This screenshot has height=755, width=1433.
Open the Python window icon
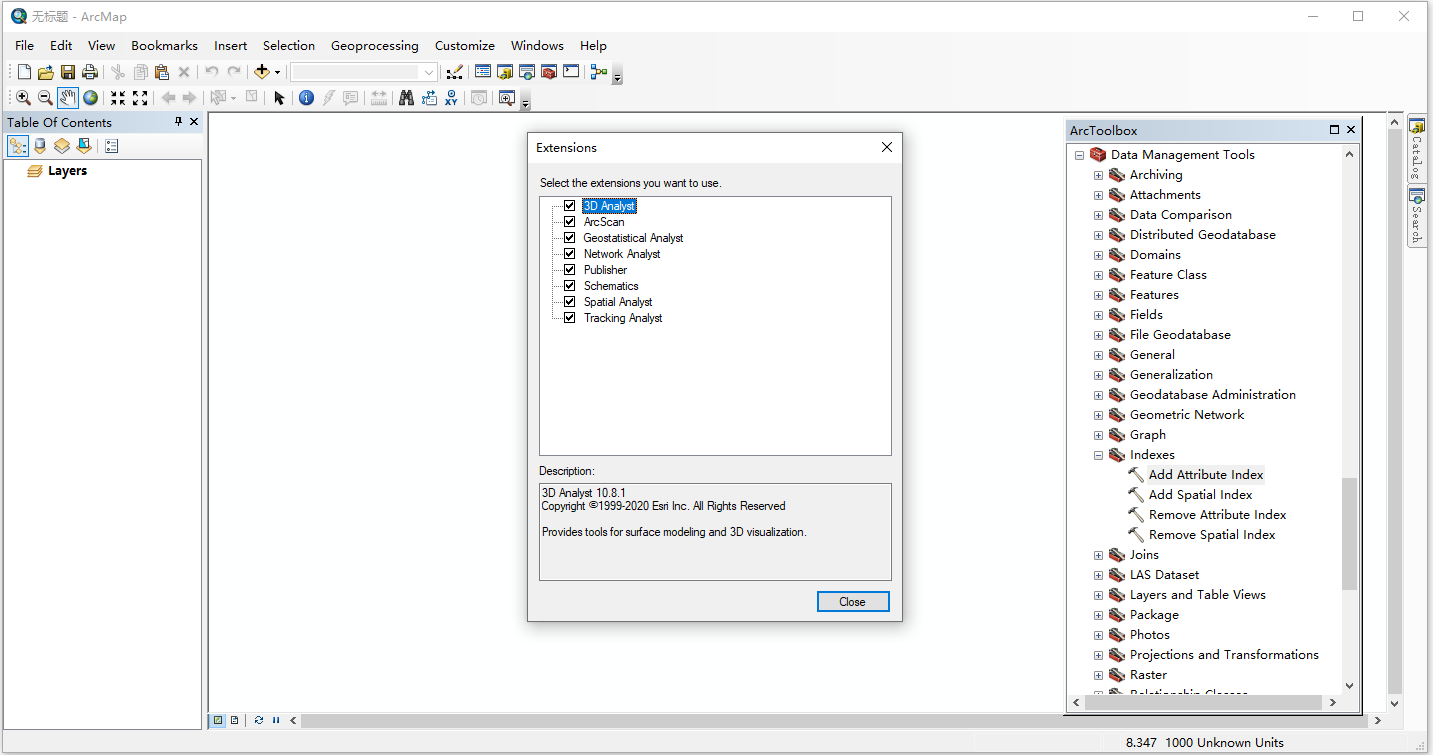pos(571,72)
